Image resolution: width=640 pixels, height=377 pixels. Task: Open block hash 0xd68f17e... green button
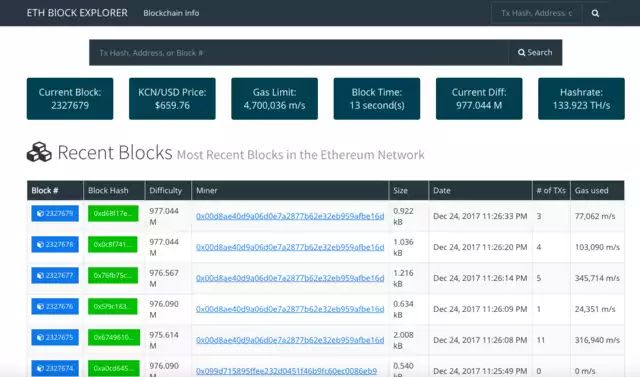point(113,213)
